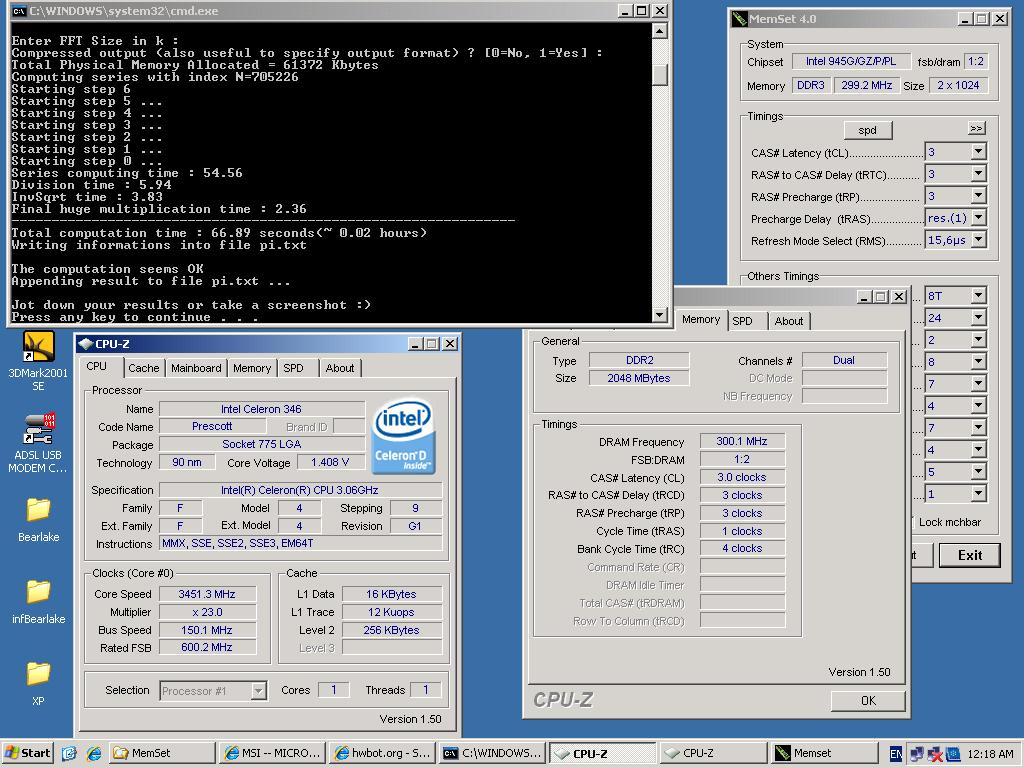The width and height of the screenshot is (1024, 768).
Task: Click the 12:18 AM system clock
Action: (x=991, y=754)
